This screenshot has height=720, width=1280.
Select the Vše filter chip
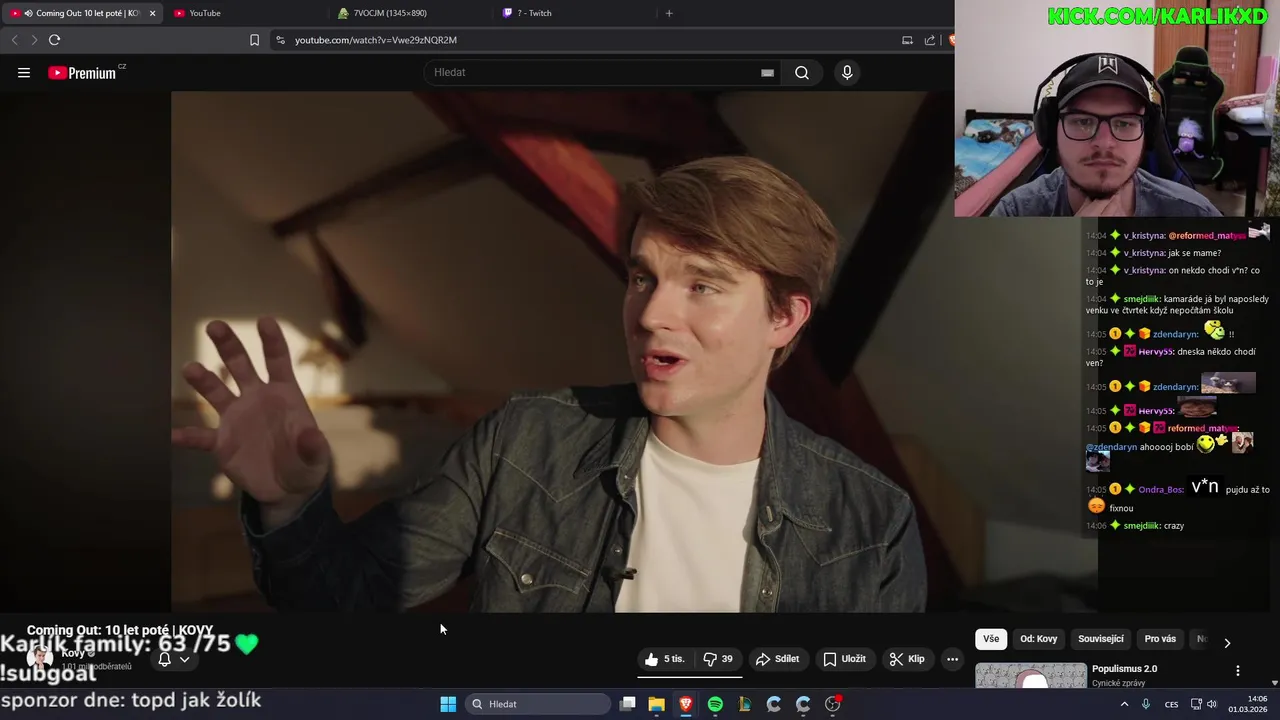pos(990,639)
